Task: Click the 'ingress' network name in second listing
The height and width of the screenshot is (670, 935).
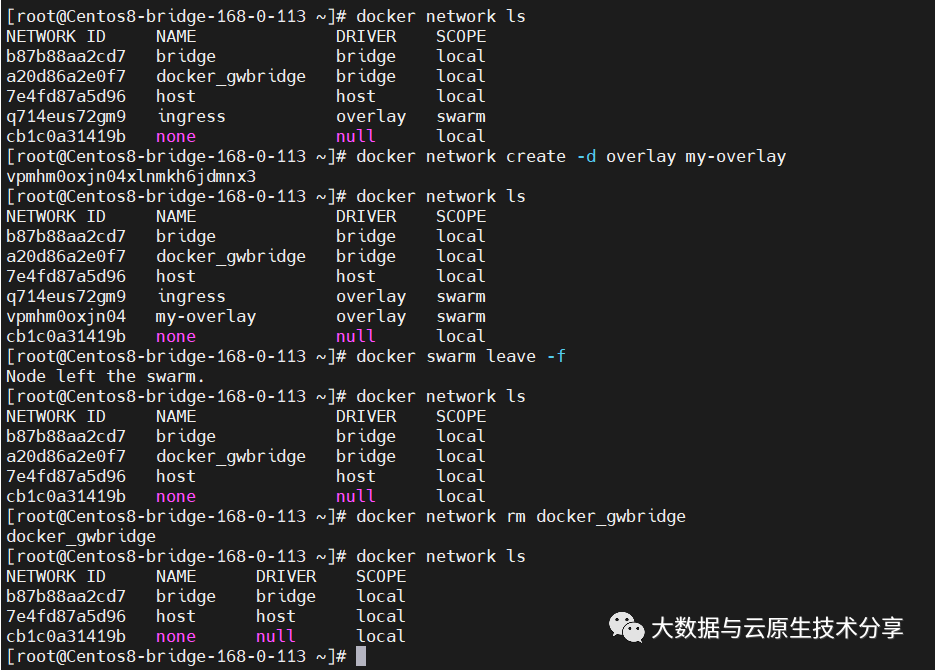Action: tap(191, 296)
